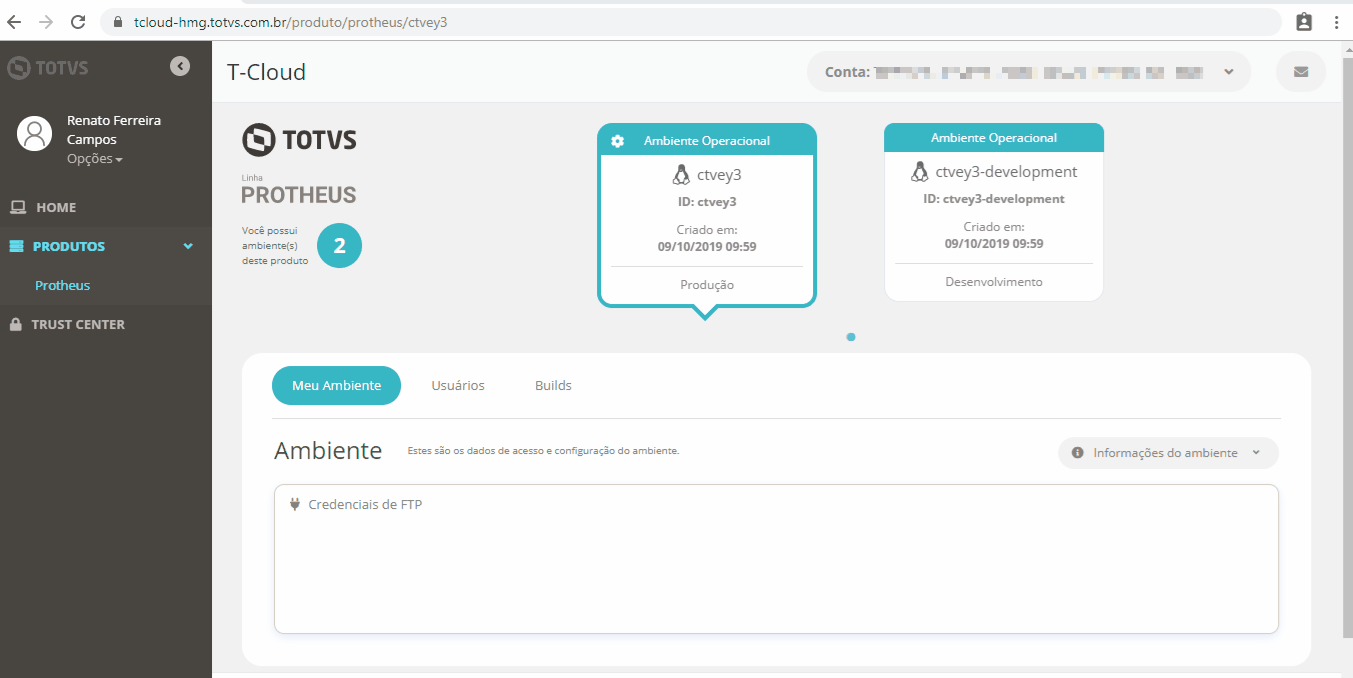Click the large TOTVS product logo
Screen dimensions: 1353x678
(x=300, y=140)
